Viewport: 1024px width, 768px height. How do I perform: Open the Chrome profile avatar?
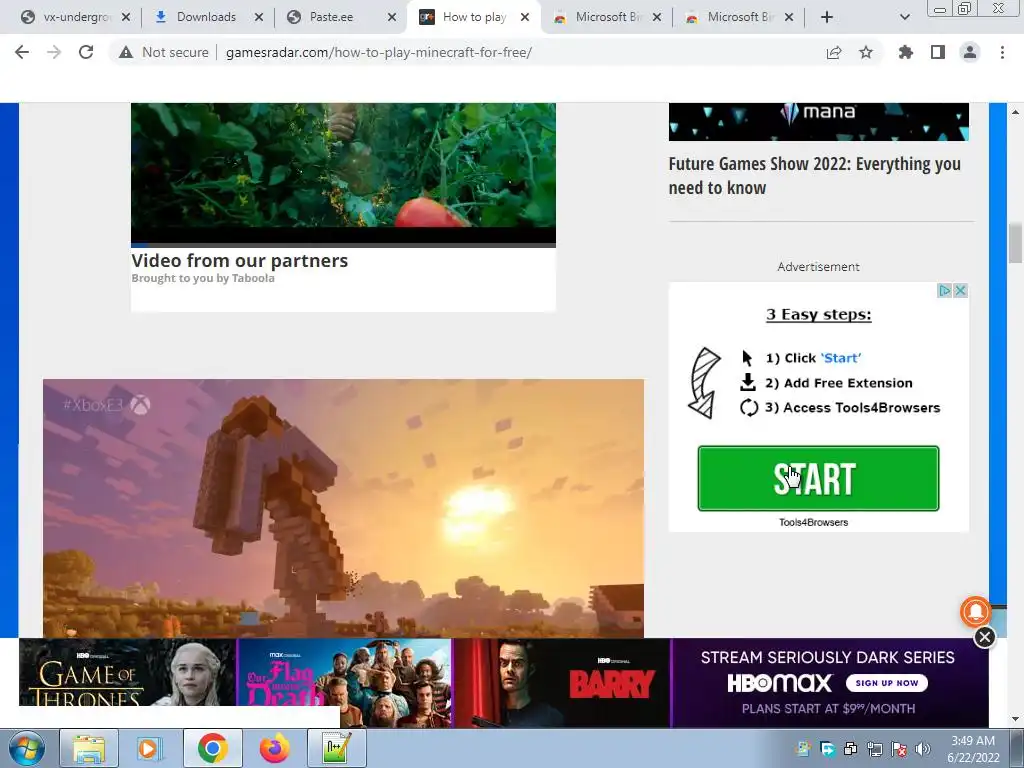click(x=970, y=52)
